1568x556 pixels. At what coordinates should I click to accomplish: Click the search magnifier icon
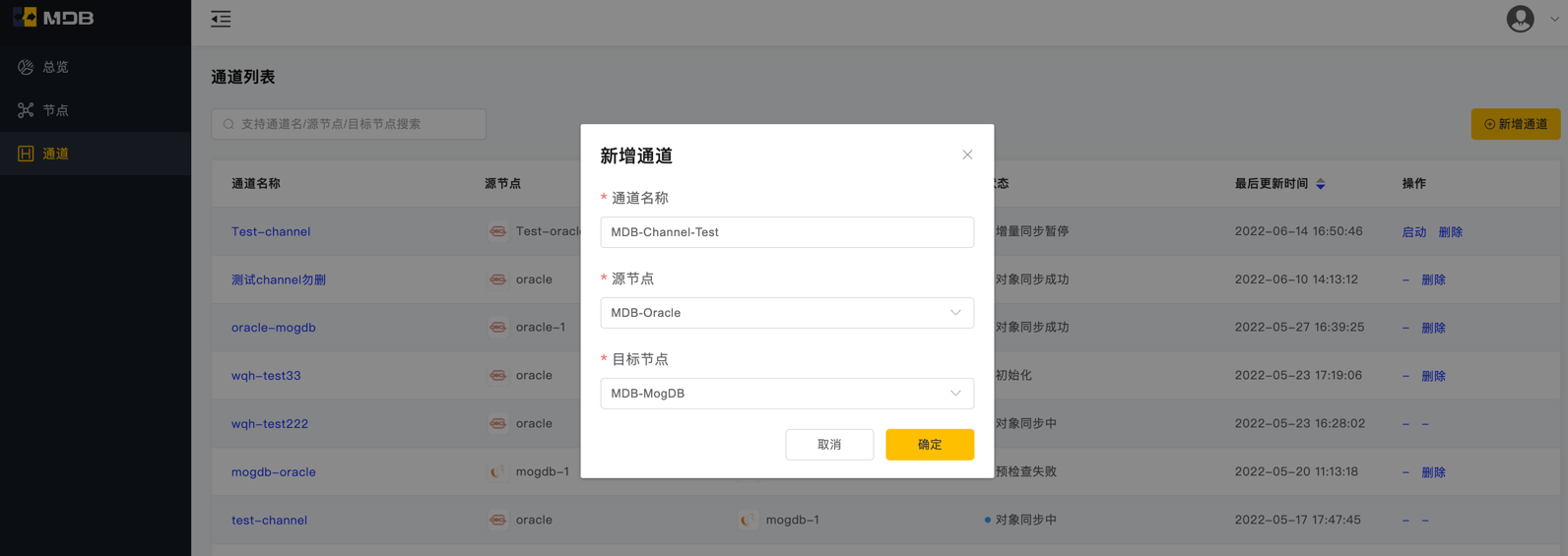coord(229,124)
